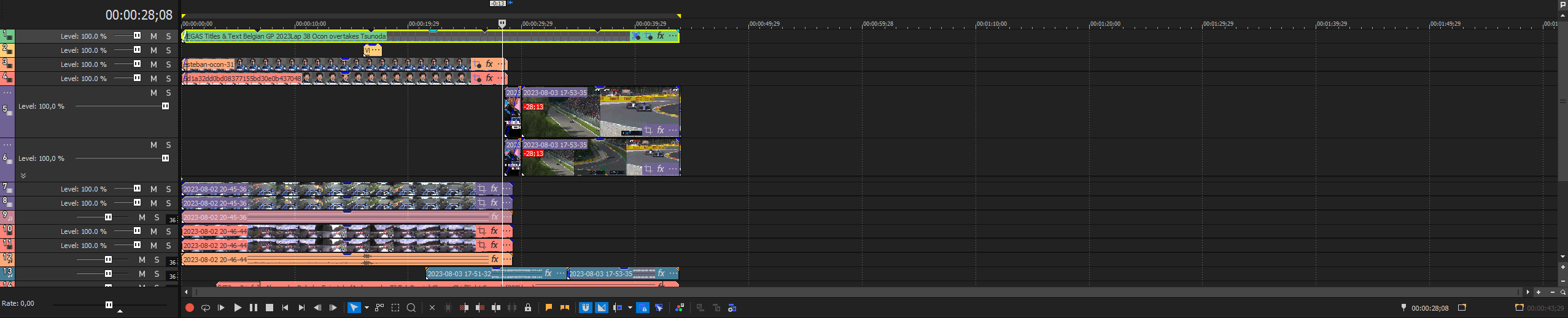Open the edit tool dropdown arrow
1568x318 pixels.
tap(367, 308)
